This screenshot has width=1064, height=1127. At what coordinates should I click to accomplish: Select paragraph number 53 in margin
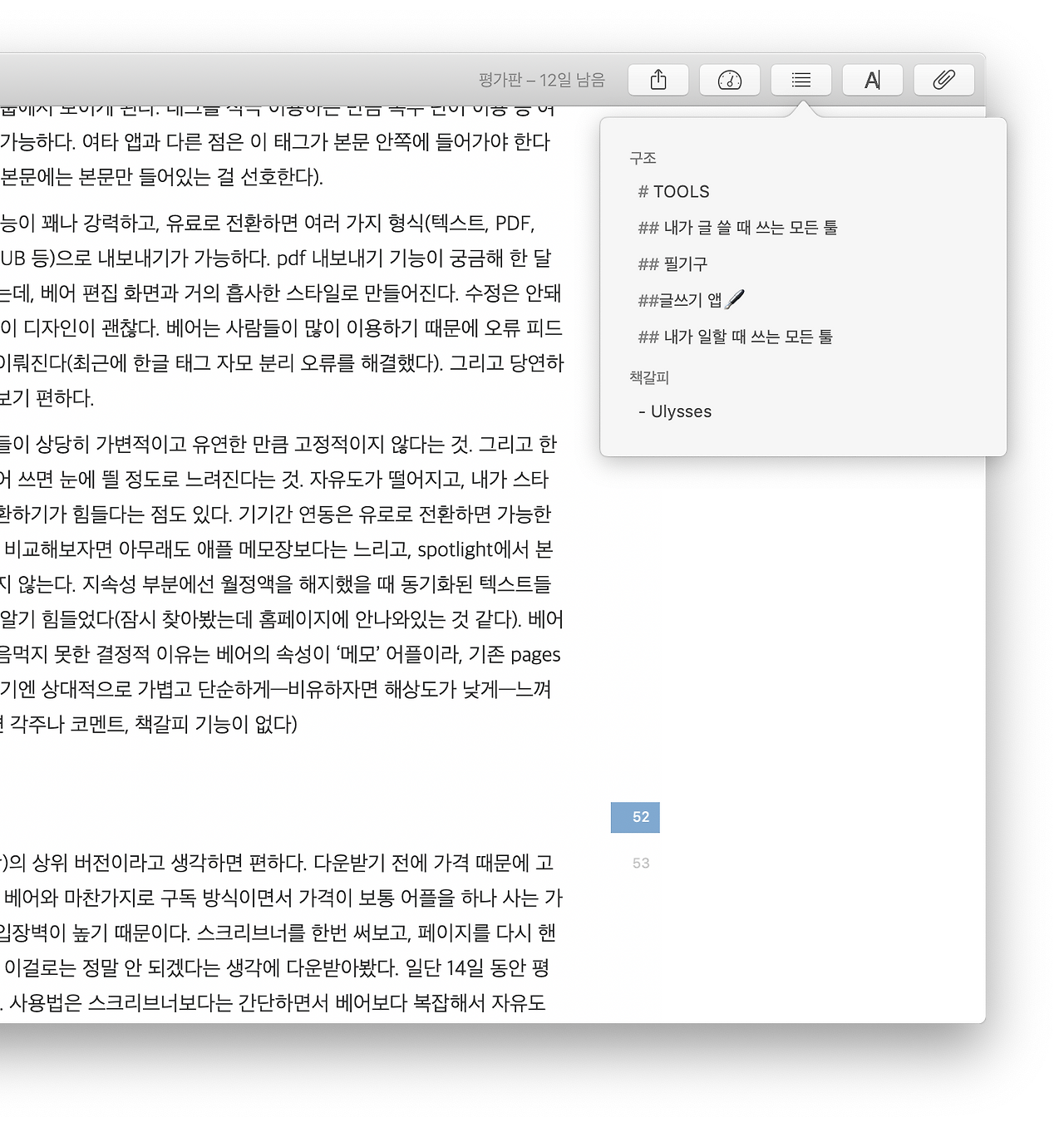641,863
